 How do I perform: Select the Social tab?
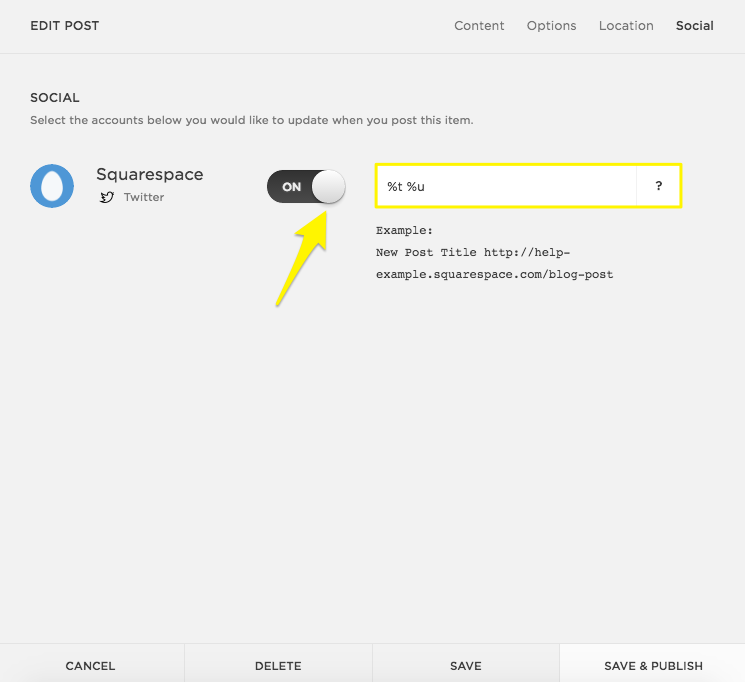coord(694,26)
